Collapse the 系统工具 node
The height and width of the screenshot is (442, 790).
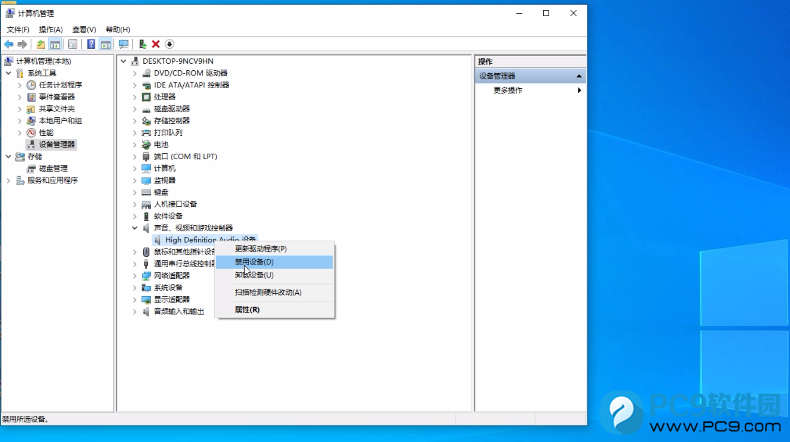(9, 73)
